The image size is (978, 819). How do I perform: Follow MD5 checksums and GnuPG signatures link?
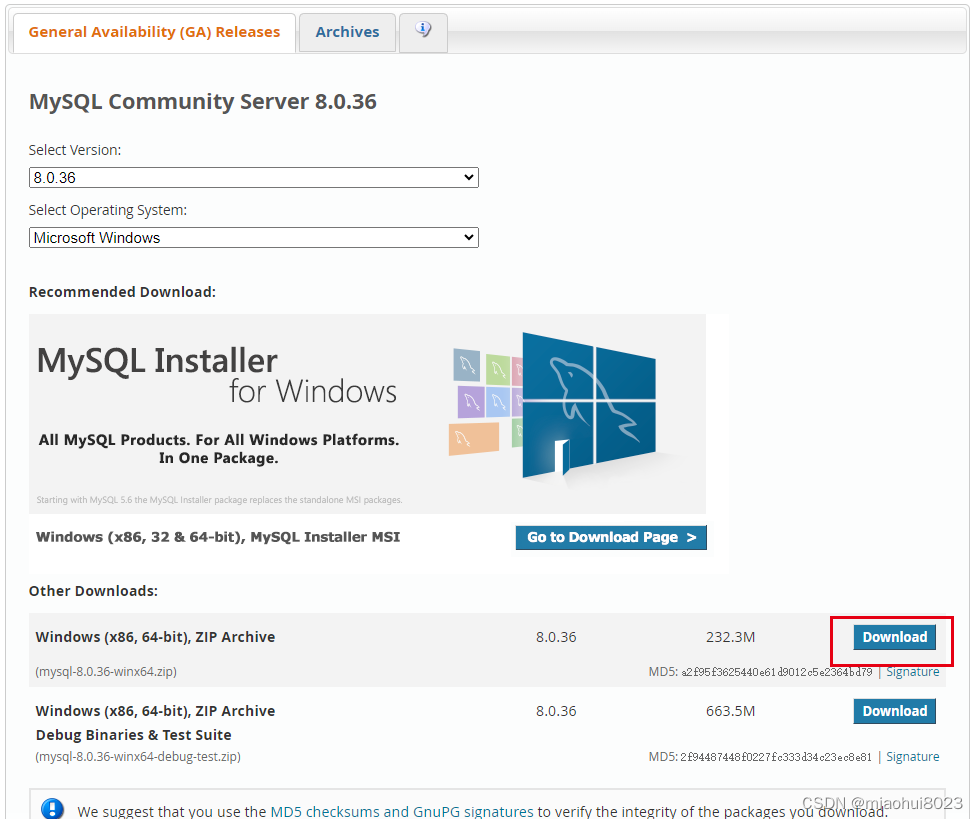(402, 812)
